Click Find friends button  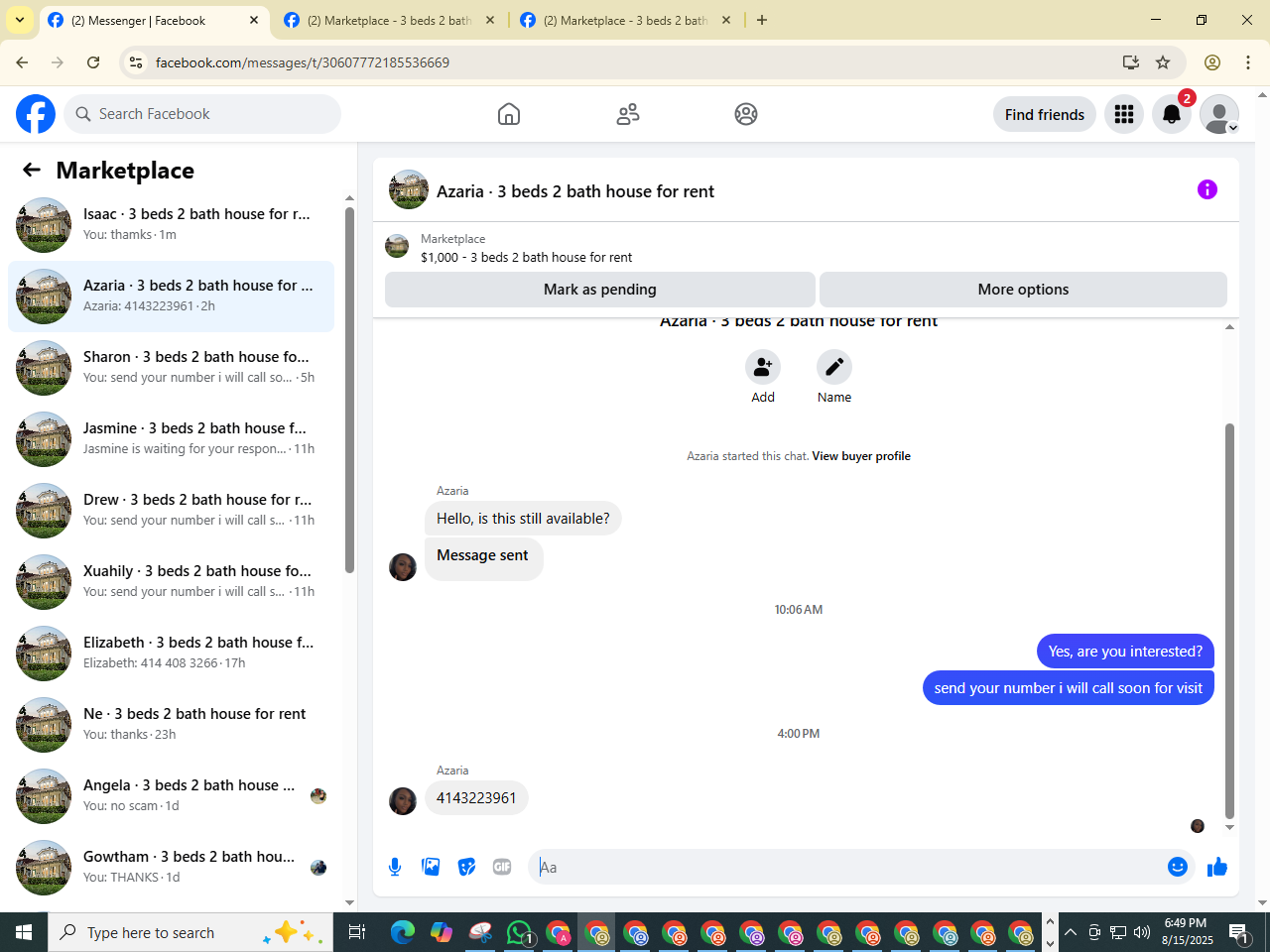1045,114
